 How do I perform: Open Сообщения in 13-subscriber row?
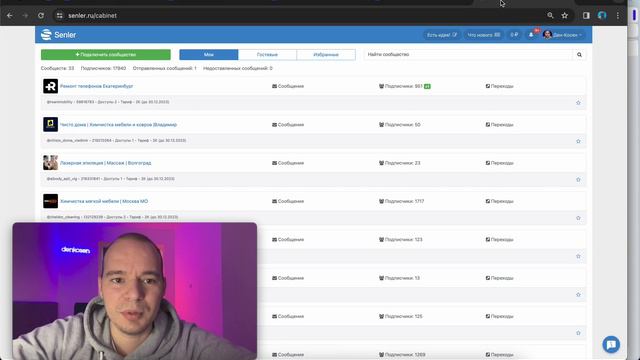(x=288, y=278)
